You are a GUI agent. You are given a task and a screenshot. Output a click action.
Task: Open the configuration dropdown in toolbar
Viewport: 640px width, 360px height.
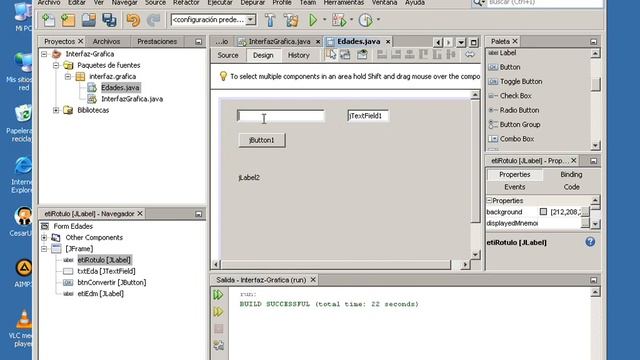[x=251, y=20]
